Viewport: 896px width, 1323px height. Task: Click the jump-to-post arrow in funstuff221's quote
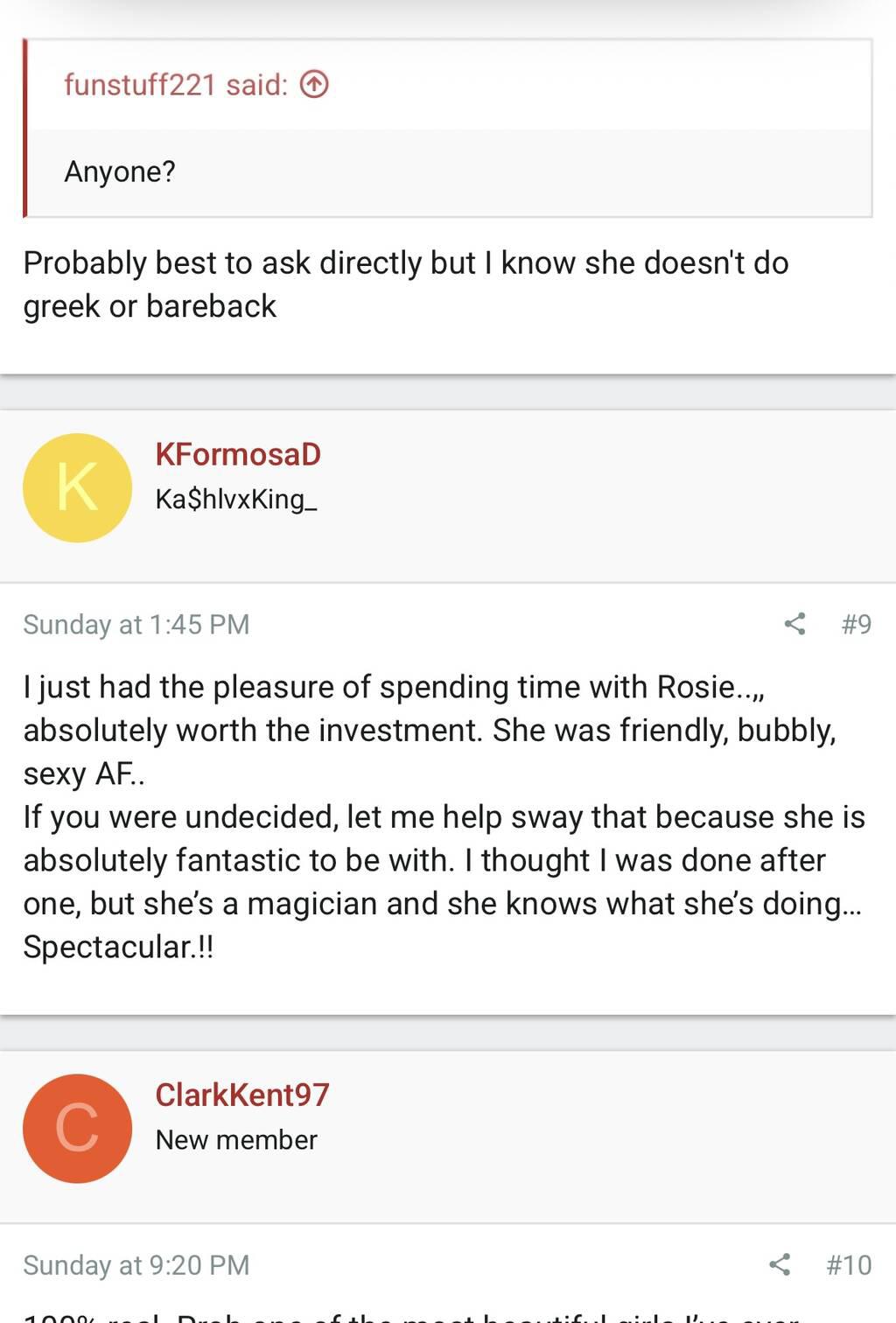click(314, 84)
